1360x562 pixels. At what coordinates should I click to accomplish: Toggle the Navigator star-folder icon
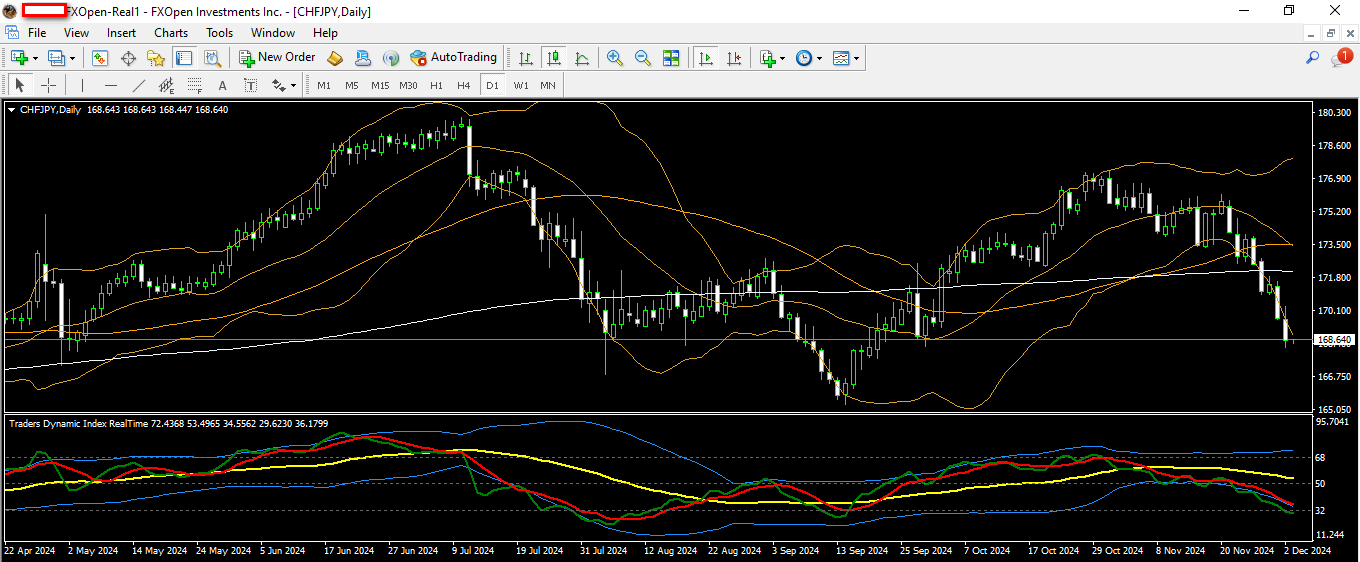tap(156, 58)
